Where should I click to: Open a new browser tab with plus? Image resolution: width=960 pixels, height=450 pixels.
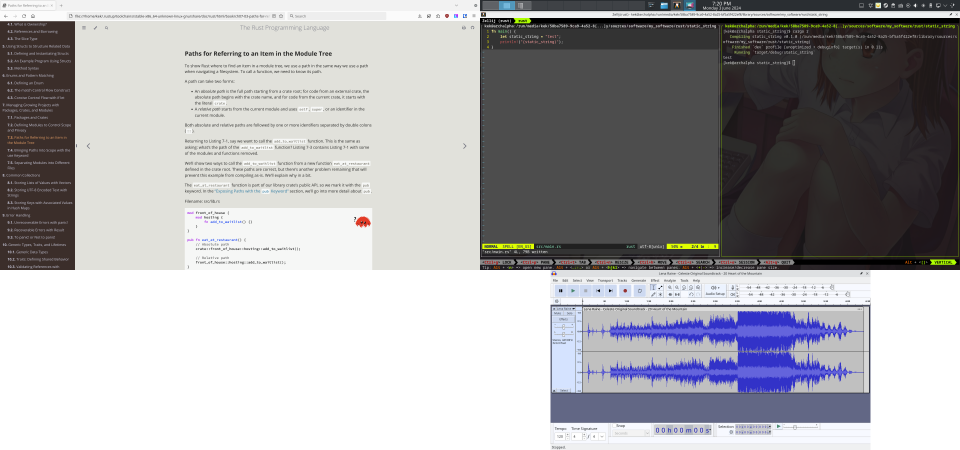pyautogui.click(x=61, y=5)
